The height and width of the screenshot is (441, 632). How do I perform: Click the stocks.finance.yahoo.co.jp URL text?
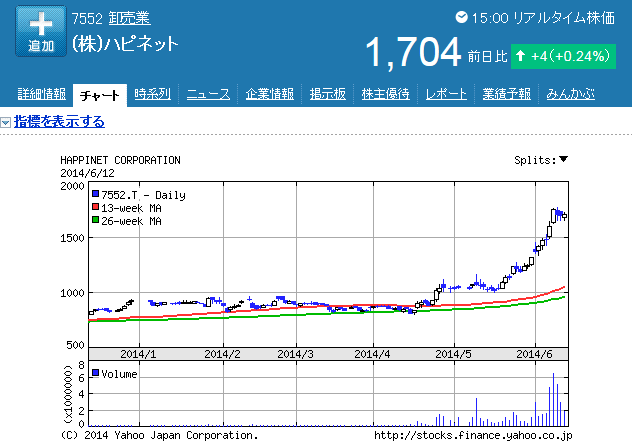pyautogui.click(x=473, y=435)
